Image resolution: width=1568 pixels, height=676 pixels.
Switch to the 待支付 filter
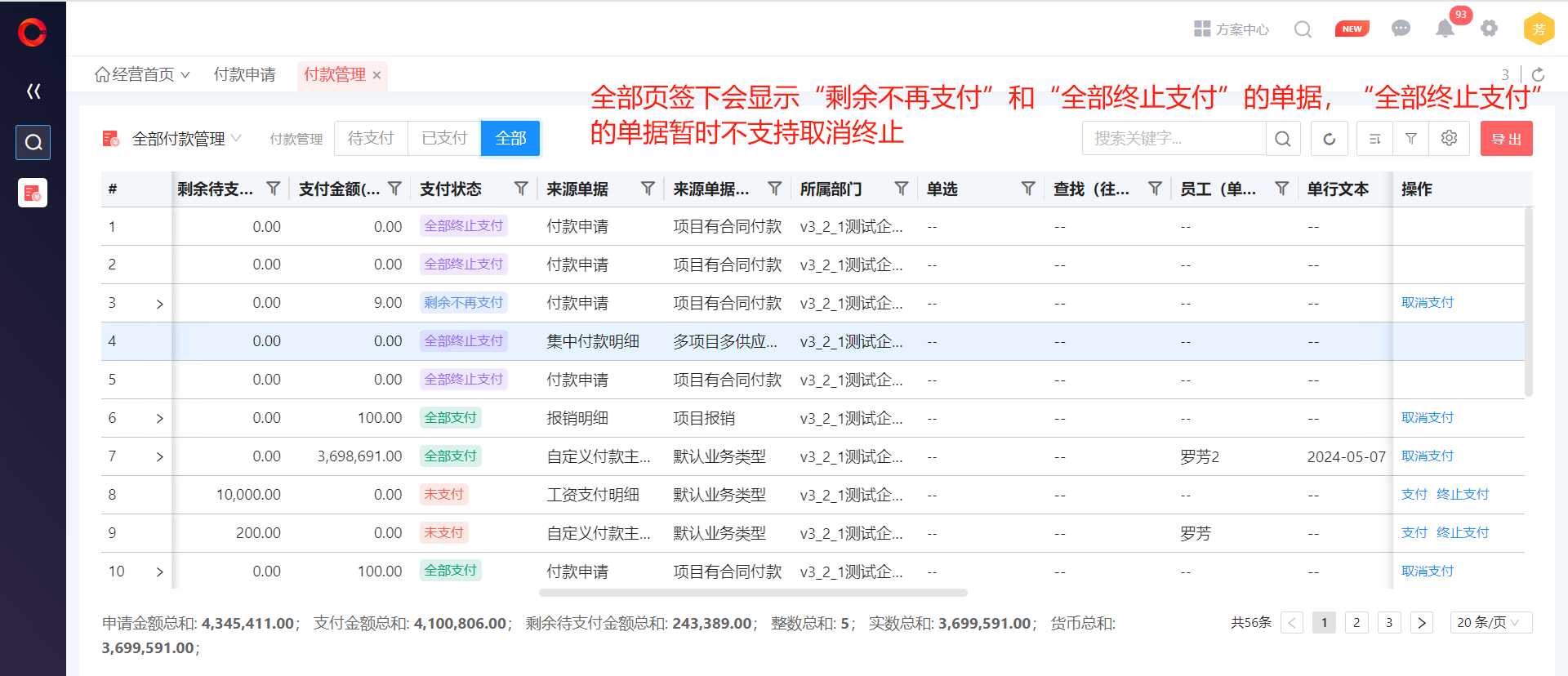coord(371,138)
